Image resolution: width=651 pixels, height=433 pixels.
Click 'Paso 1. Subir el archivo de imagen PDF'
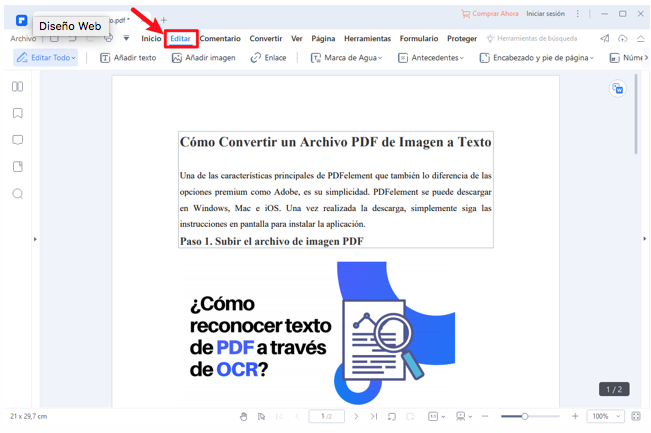tap(272, 241)
